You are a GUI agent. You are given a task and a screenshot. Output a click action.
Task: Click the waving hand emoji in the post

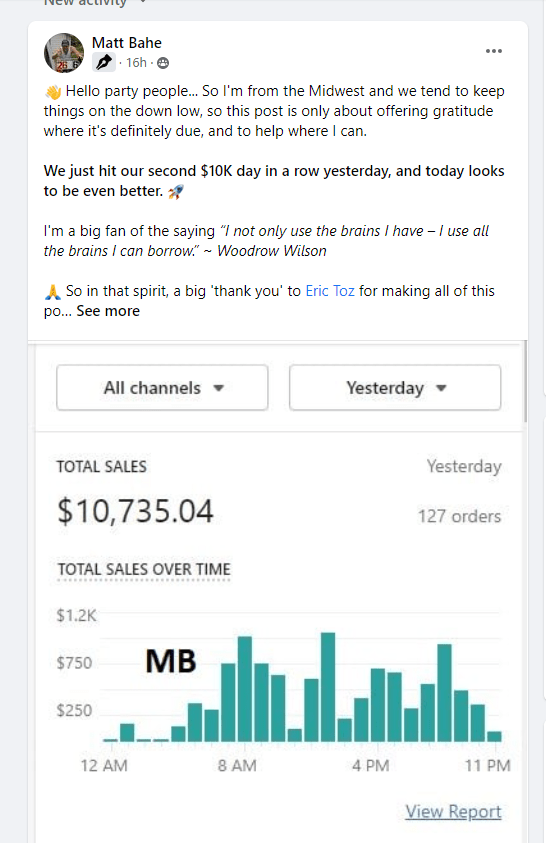coord(53,92)
